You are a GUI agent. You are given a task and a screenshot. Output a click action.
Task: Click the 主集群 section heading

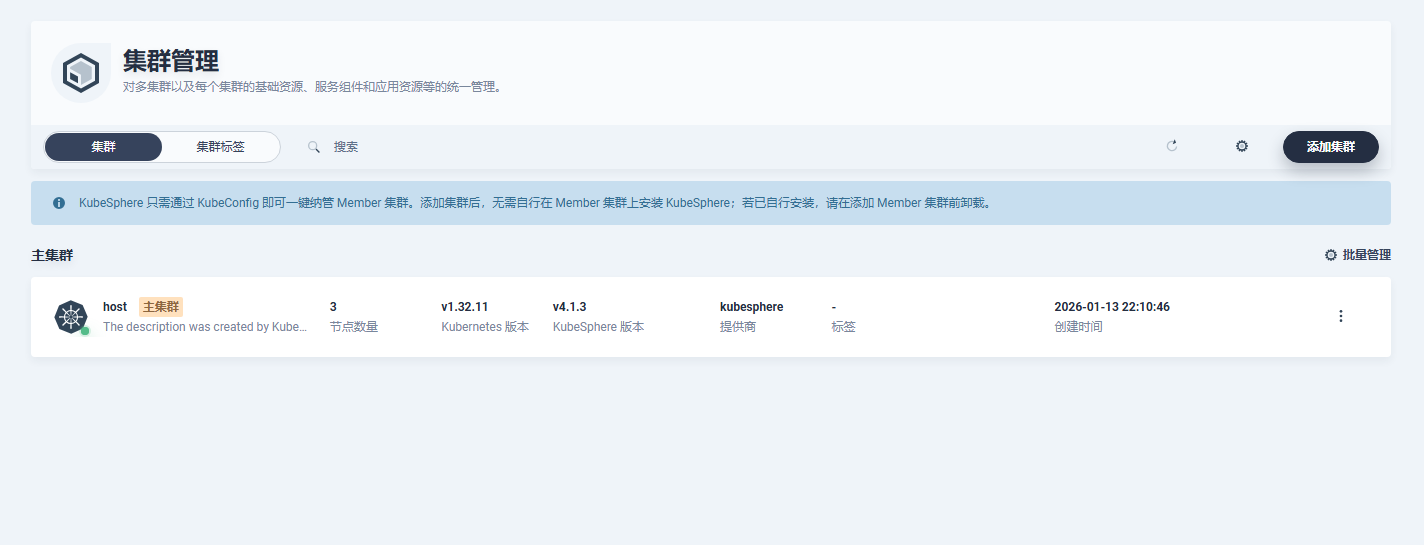point(52,255)
